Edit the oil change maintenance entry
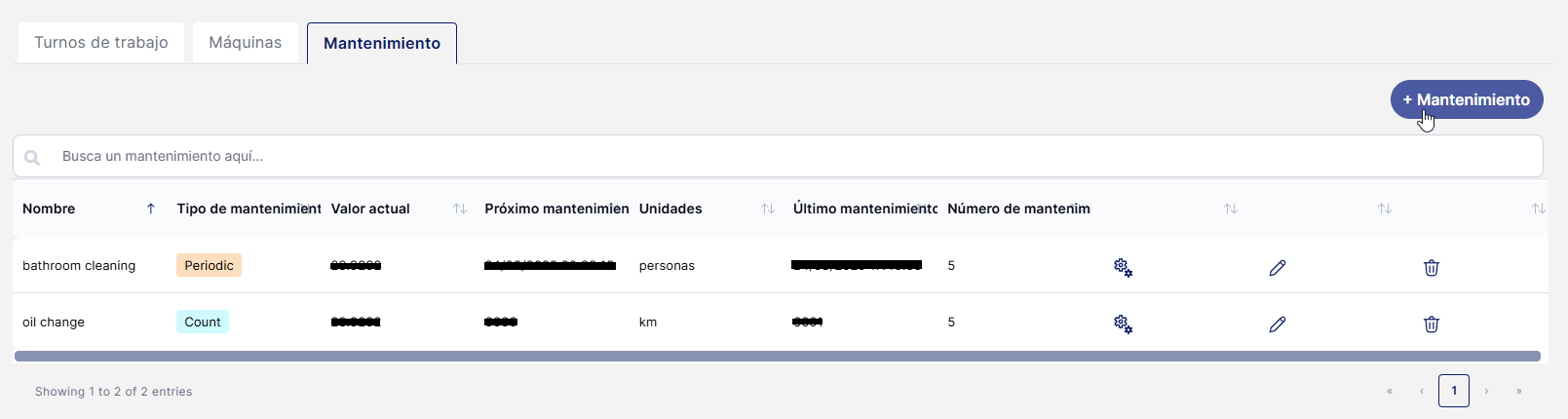 pos(1277,324)
